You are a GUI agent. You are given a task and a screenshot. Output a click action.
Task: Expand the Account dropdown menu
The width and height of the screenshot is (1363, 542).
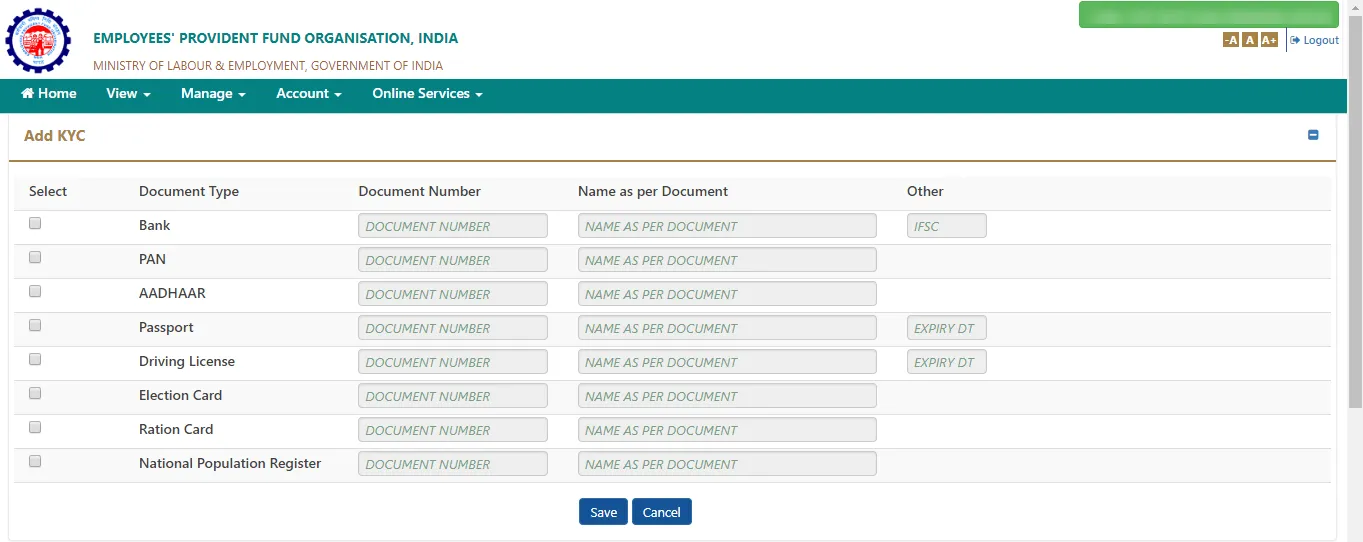[x=309, y=93]
